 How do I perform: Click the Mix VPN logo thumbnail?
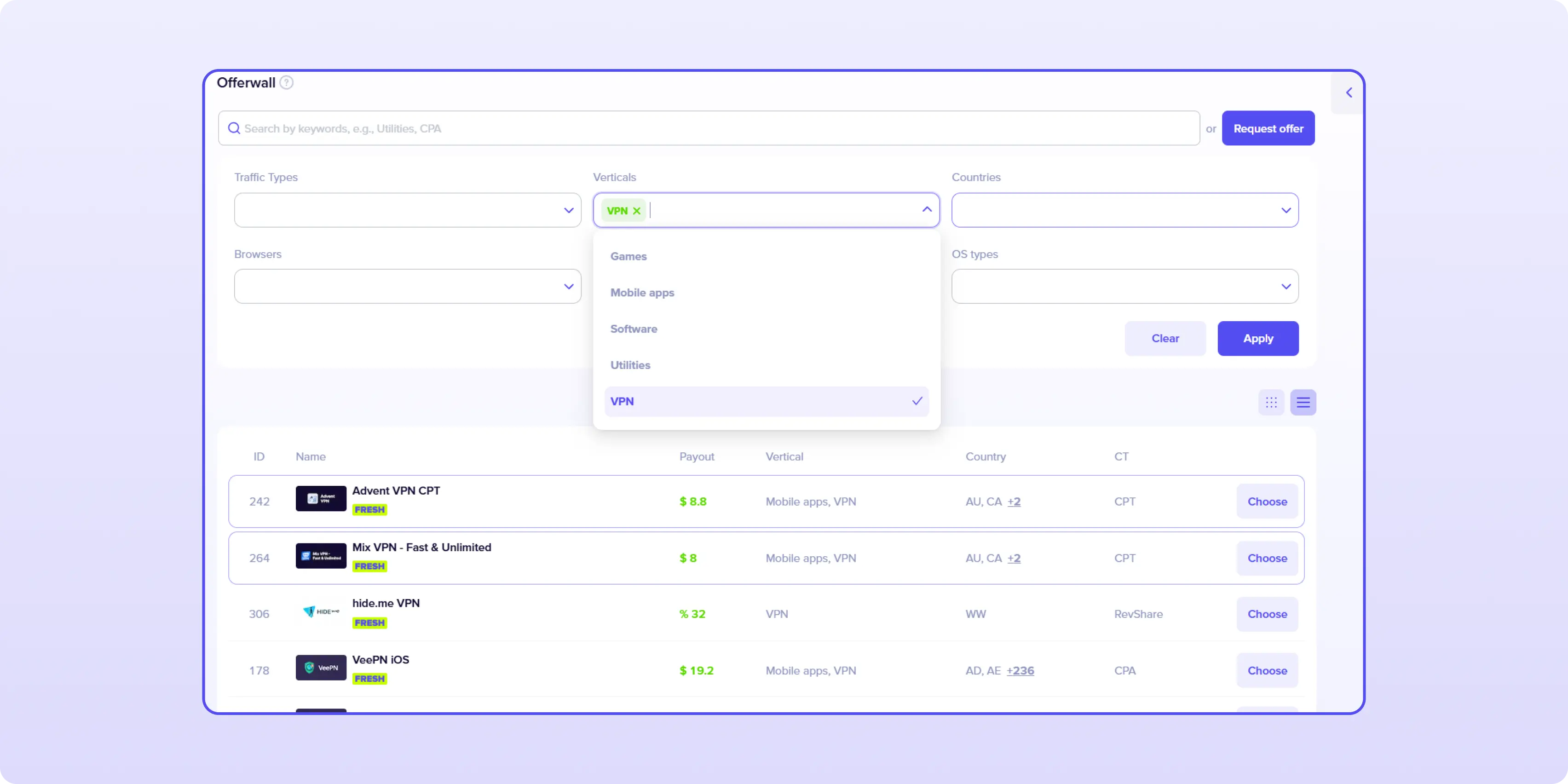[x=321, y=556]
